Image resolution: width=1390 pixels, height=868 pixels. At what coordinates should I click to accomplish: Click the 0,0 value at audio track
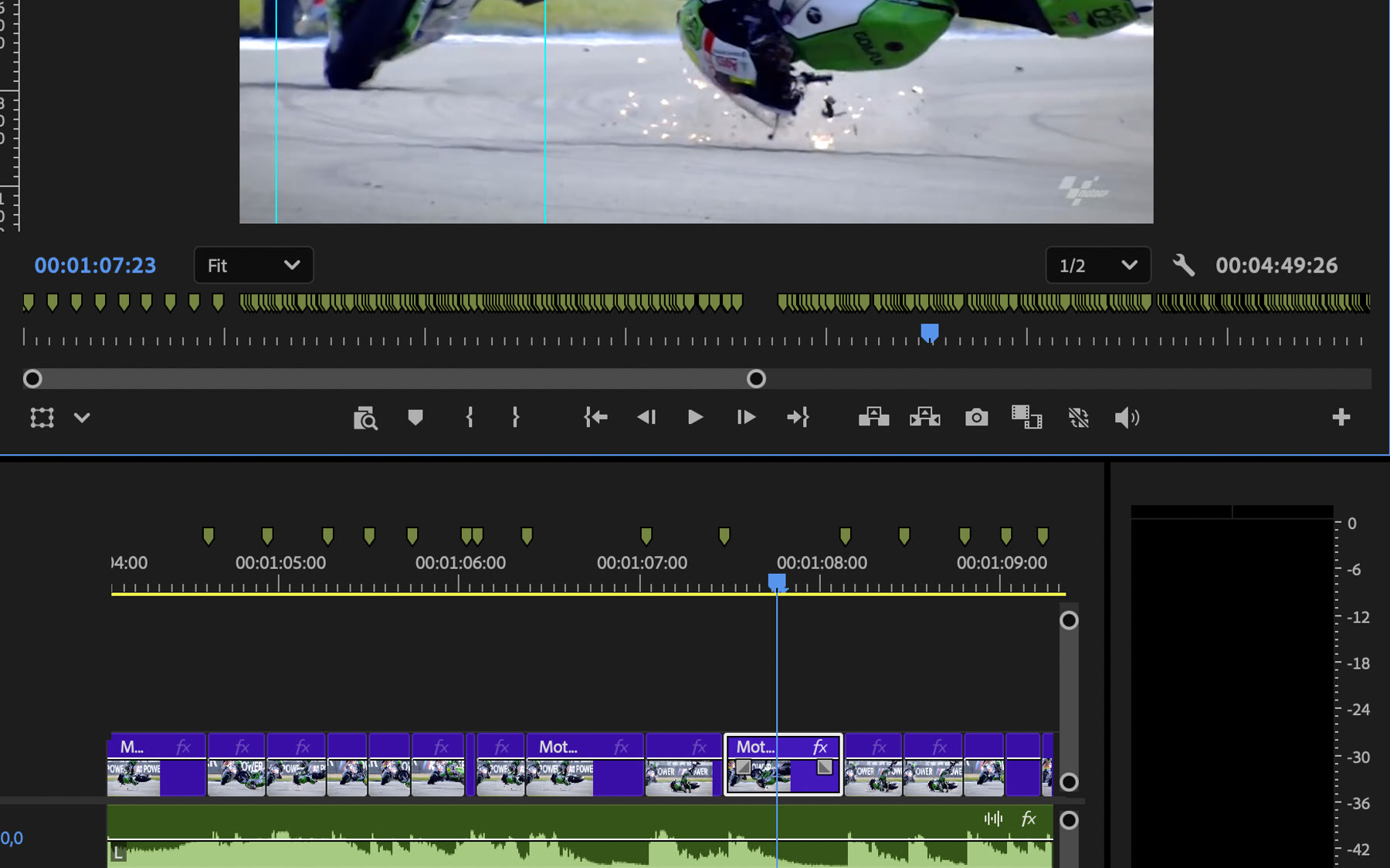coord(12,838)
